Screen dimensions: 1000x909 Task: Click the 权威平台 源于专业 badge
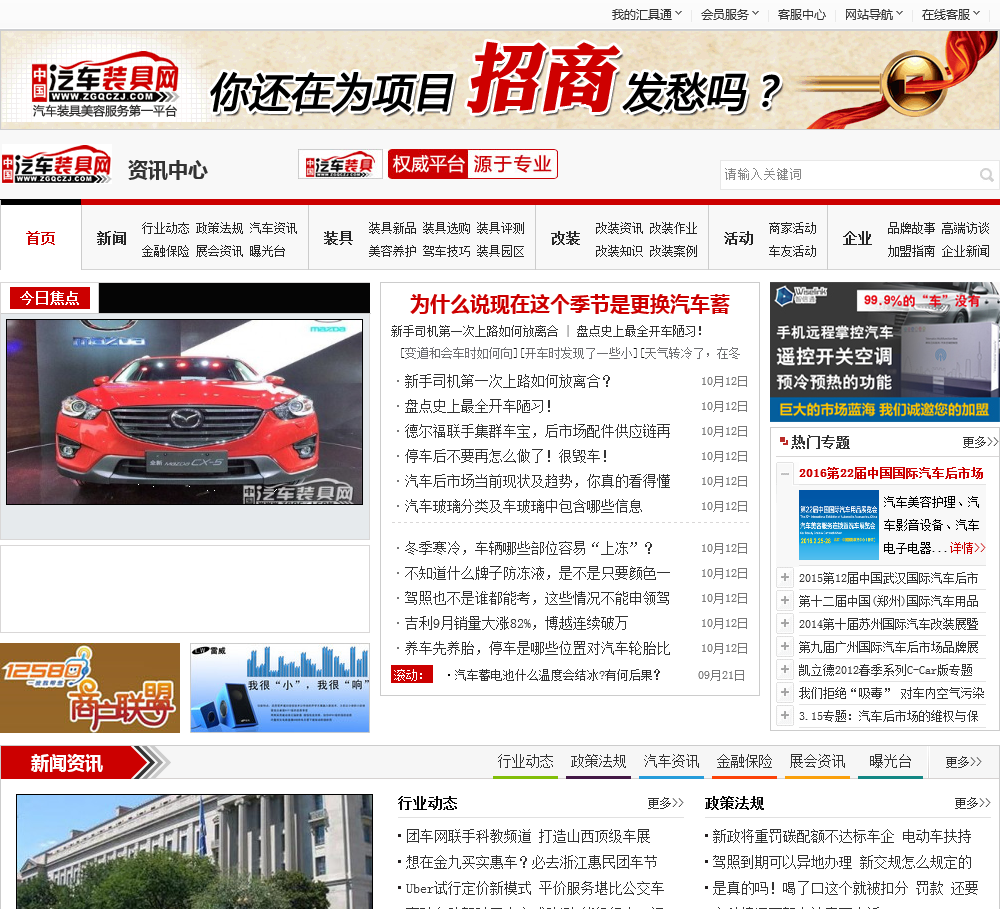pyautogui.click(x=473, y=164)
